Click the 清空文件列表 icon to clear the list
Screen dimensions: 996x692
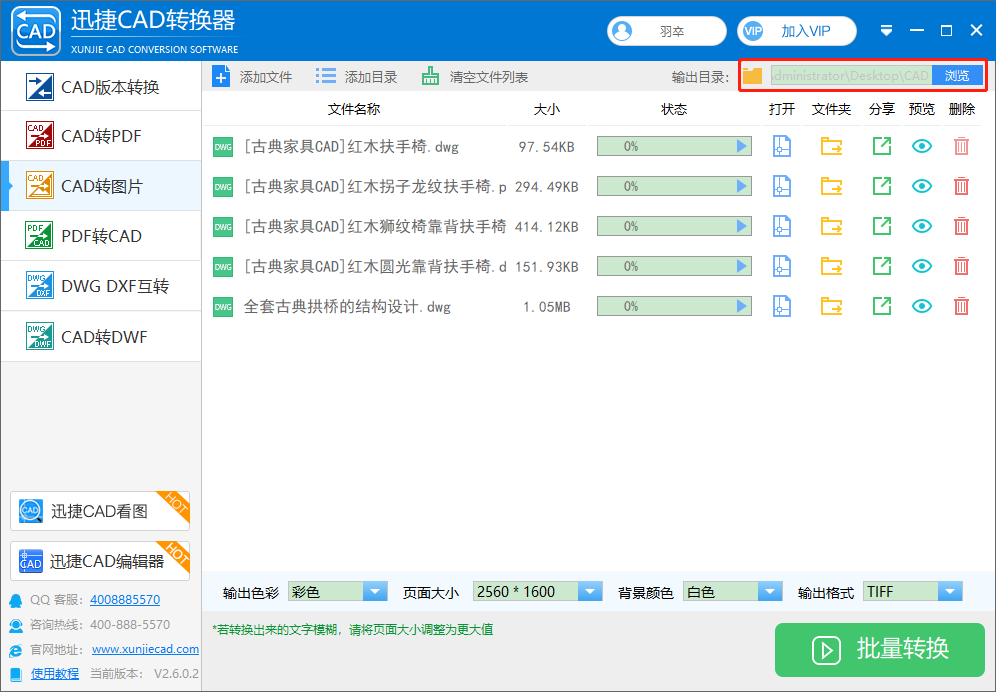[x=432, y=75]
